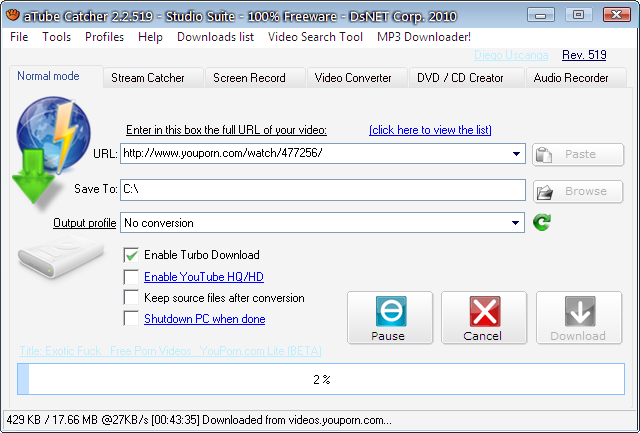Click the Pause button
The height and width of the screenshot is (433, 640).
(390, 318)
